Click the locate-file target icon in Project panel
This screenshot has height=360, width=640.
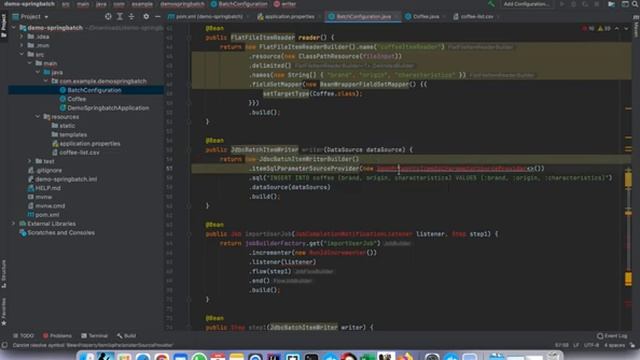[x=108, y=17]
